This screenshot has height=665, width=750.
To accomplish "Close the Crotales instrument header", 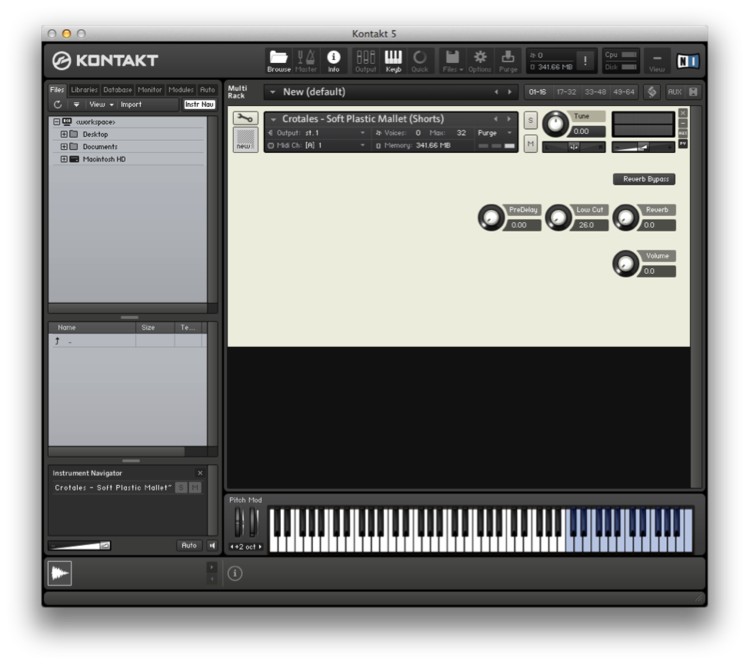I will pos(683,112).
